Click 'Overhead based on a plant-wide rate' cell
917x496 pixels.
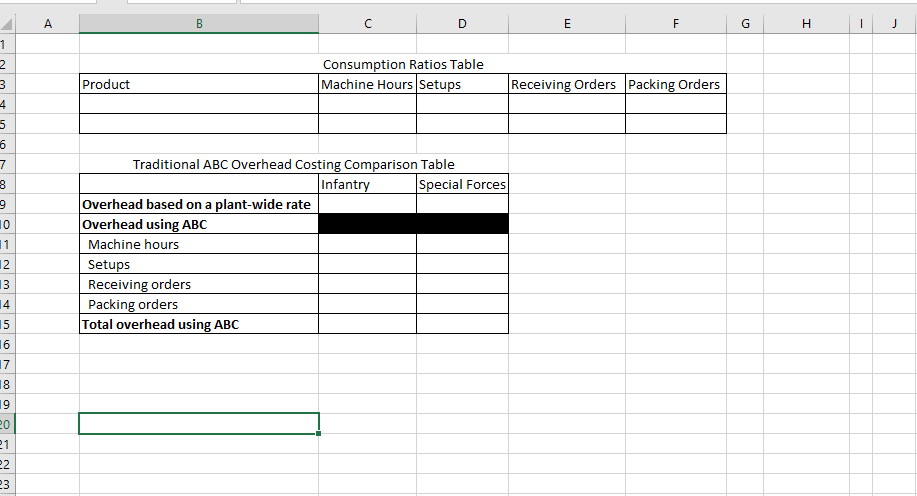199,204
